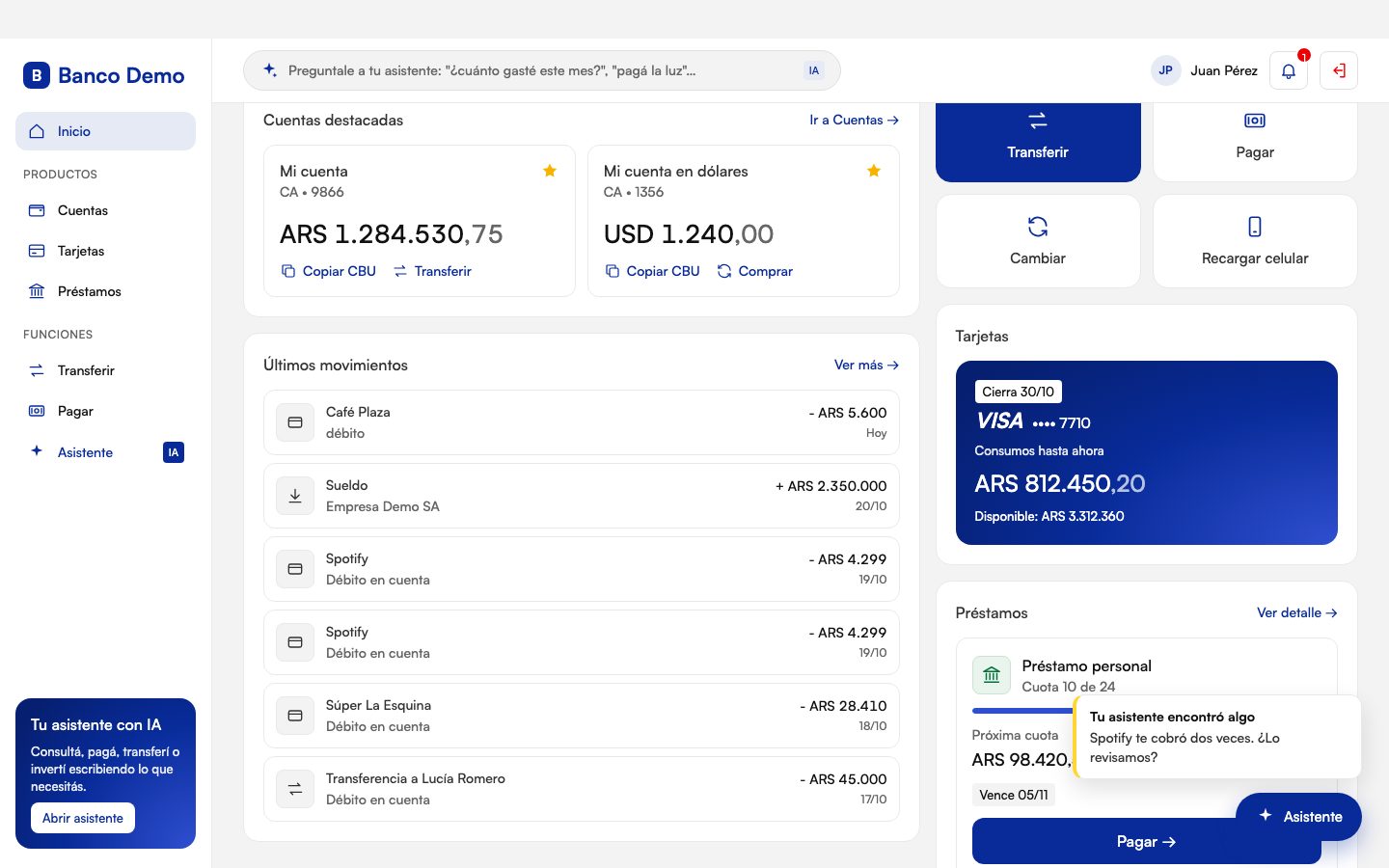Click the Juan Pérez user name
This screenshot has width=1389, height=868.
click(x=1224, y=70)
